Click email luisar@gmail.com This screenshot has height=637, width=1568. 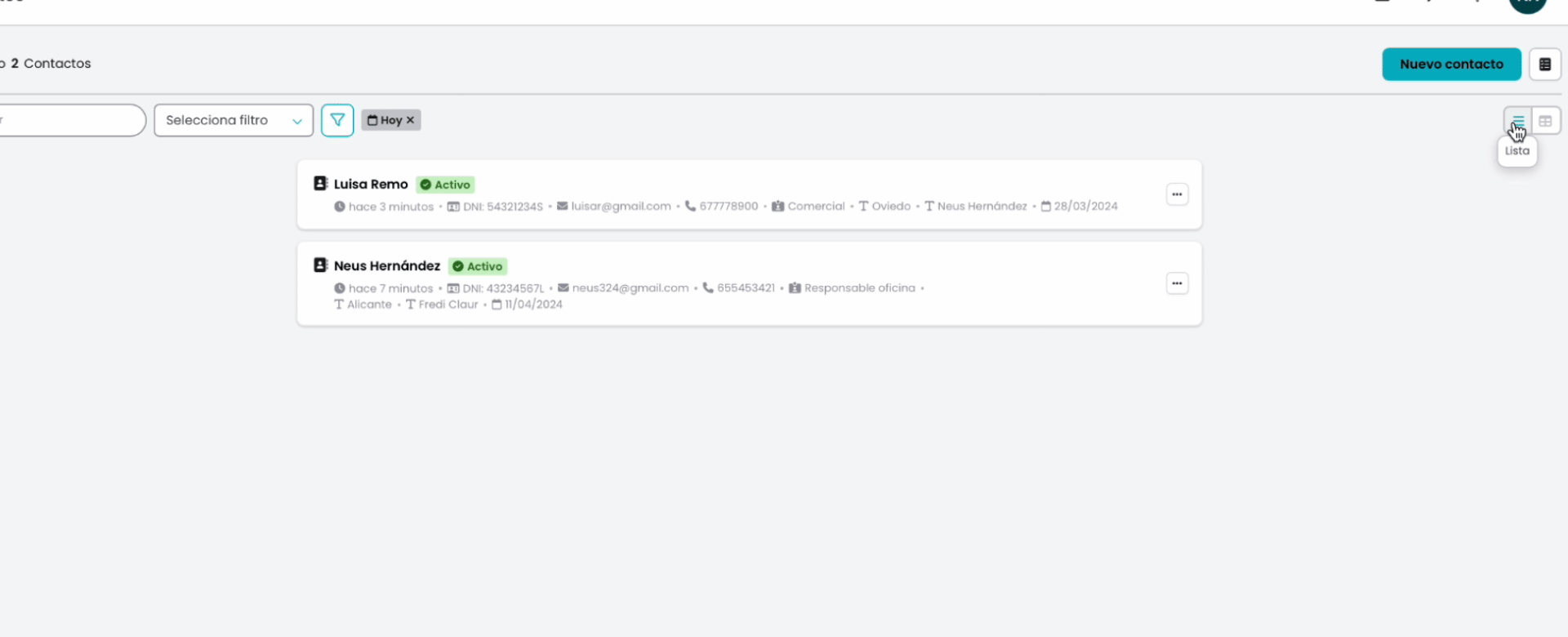(x=621, y=207)
